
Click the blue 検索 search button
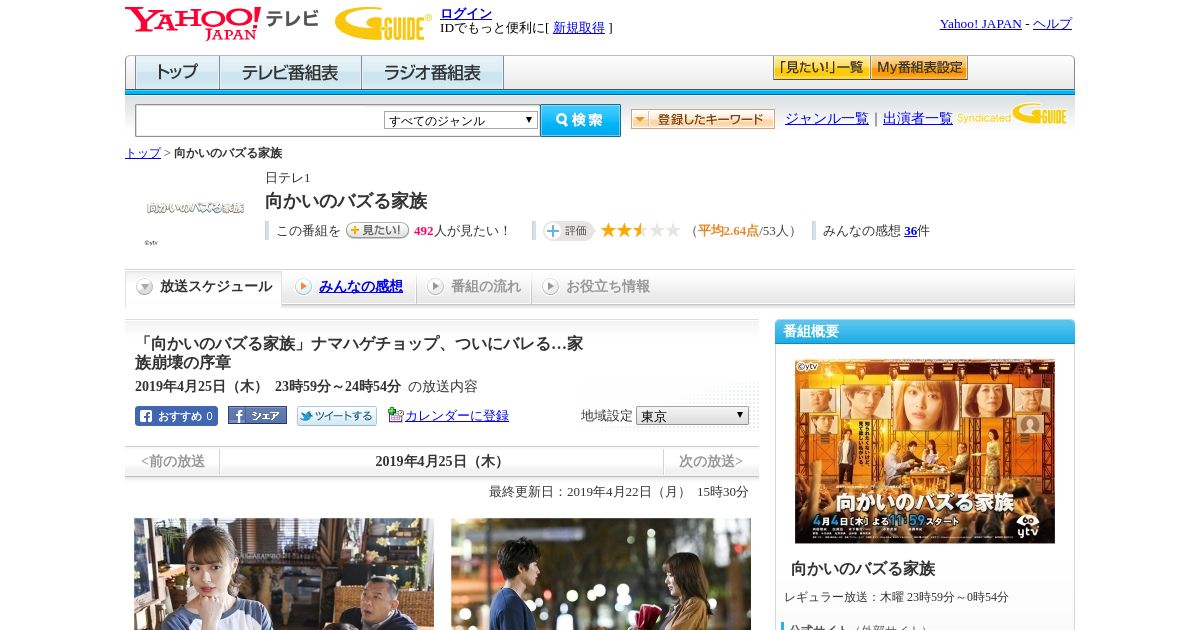point(580,120)
